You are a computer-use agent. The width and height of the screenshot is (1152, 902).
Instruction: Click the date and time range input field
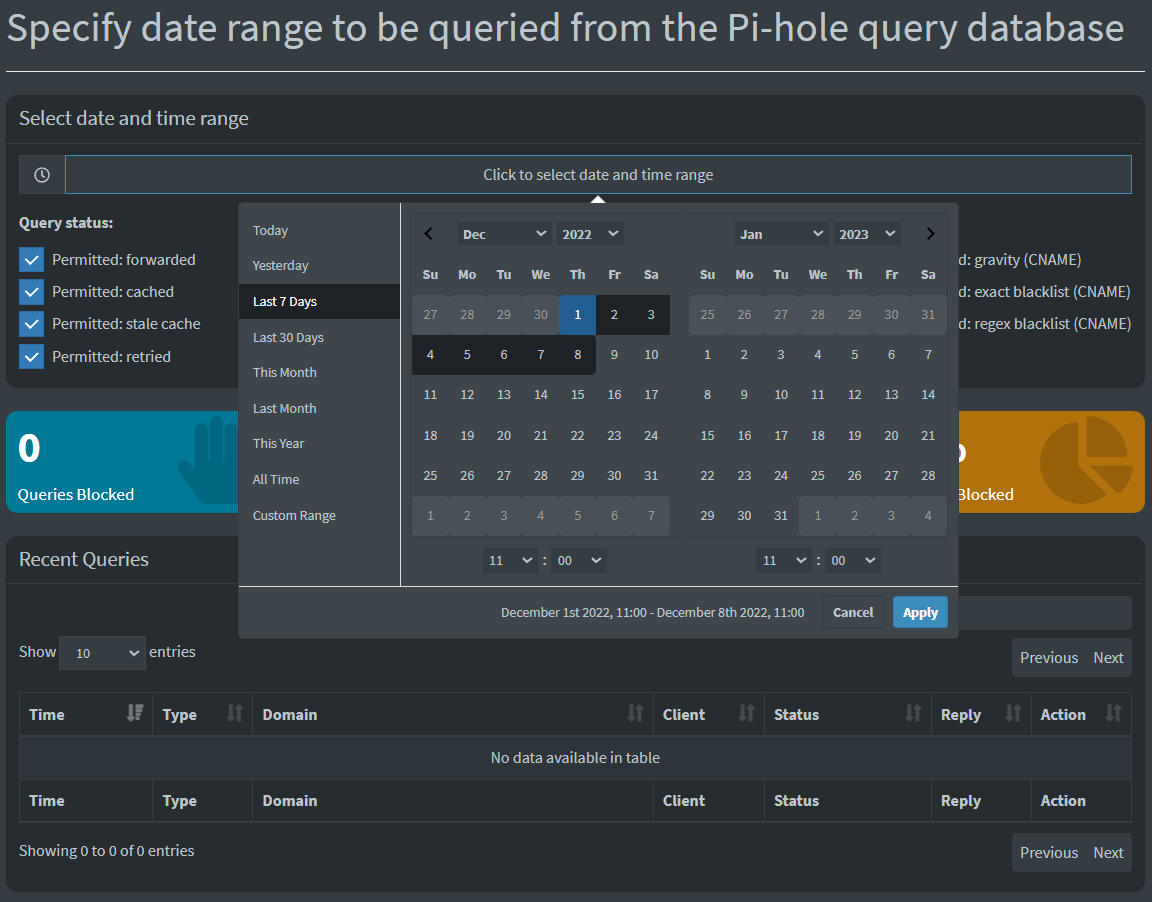click(598, 175)
